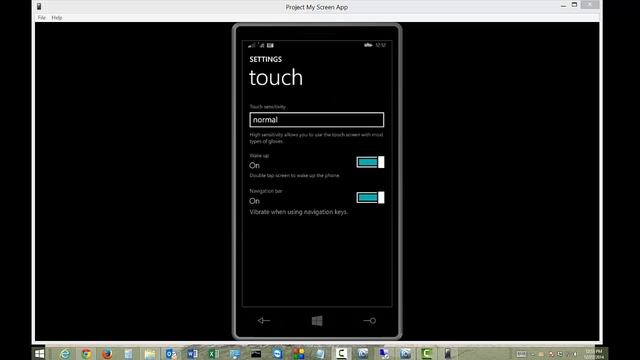Image resolution: width=640 pixels, height=360 pixels.
Task: Open Excel from the taskbar
Action: click(x=213, y=353)
